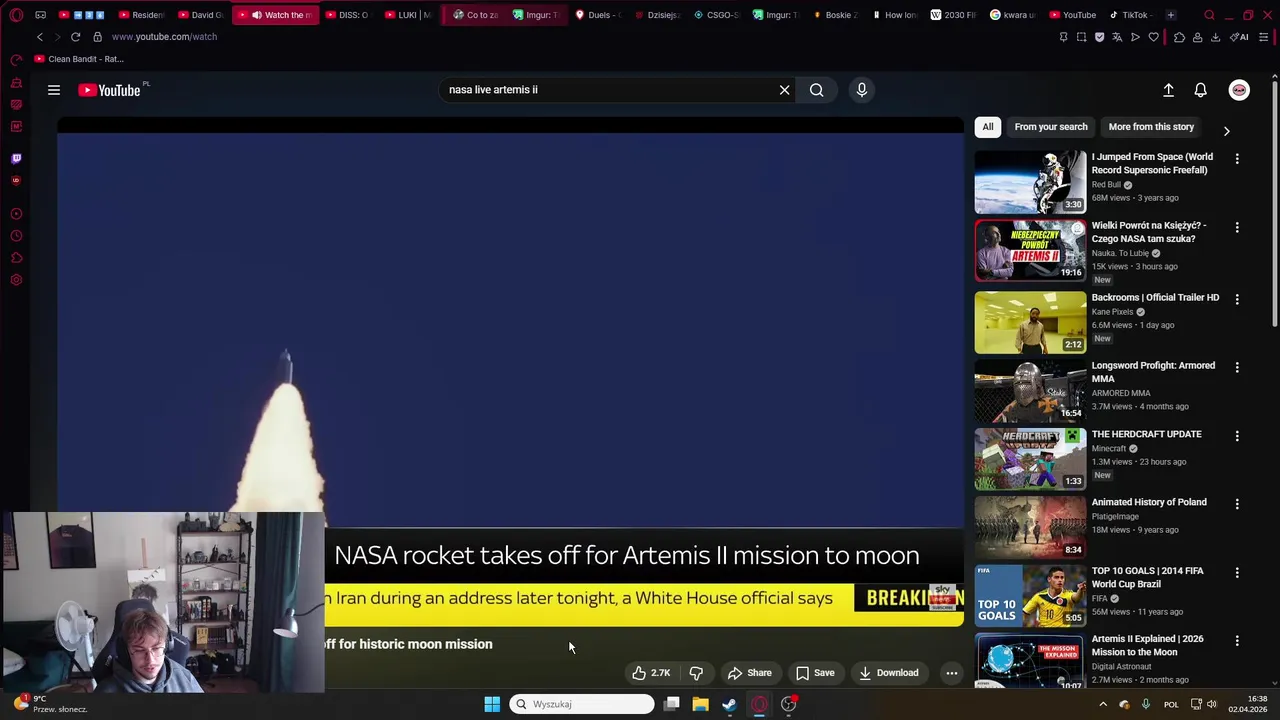Image resolution: width=1280 pixels, height=720 pixels.
Task: Open more actions below the video
Action: point(952,673)
